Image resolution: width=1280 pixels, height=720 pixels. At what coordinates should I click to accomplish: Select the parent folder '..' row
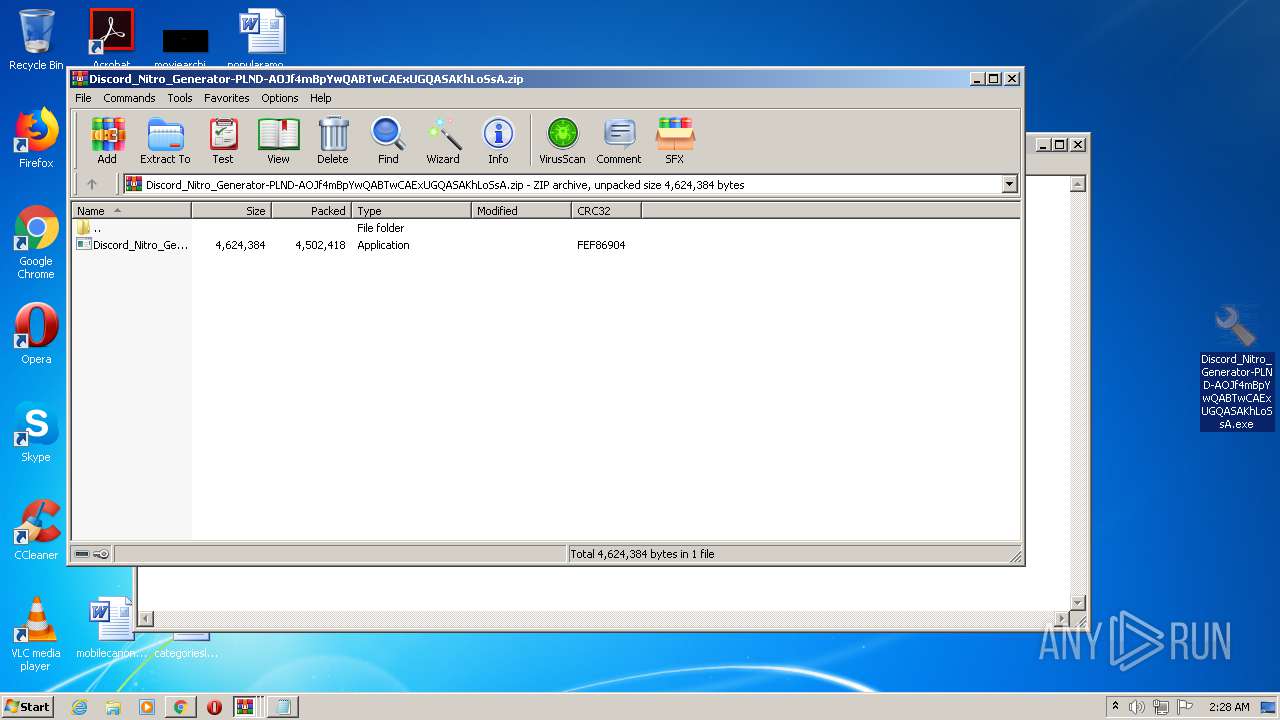(546, 228)
